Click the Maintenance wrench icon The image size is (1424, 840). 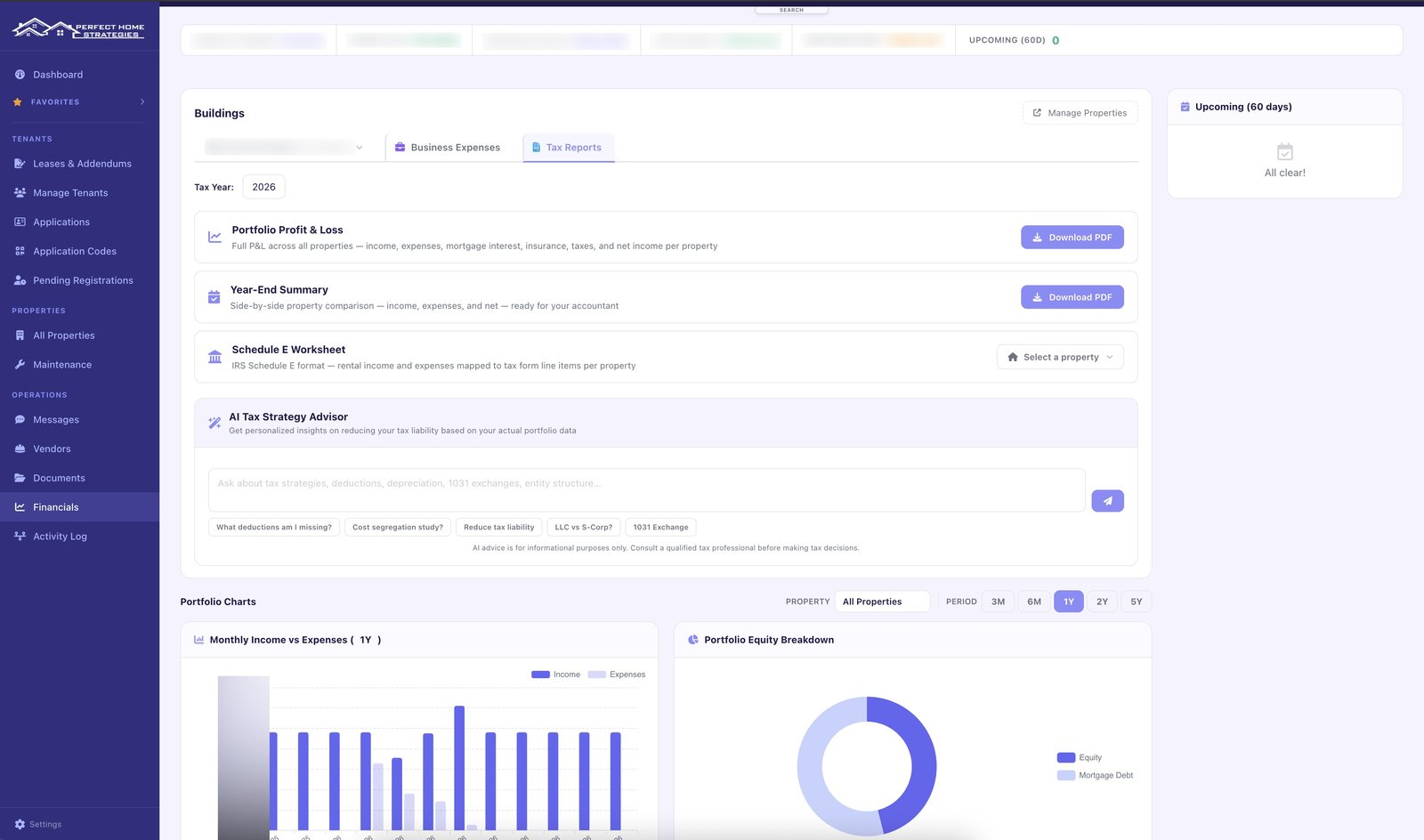pos(20,365)
